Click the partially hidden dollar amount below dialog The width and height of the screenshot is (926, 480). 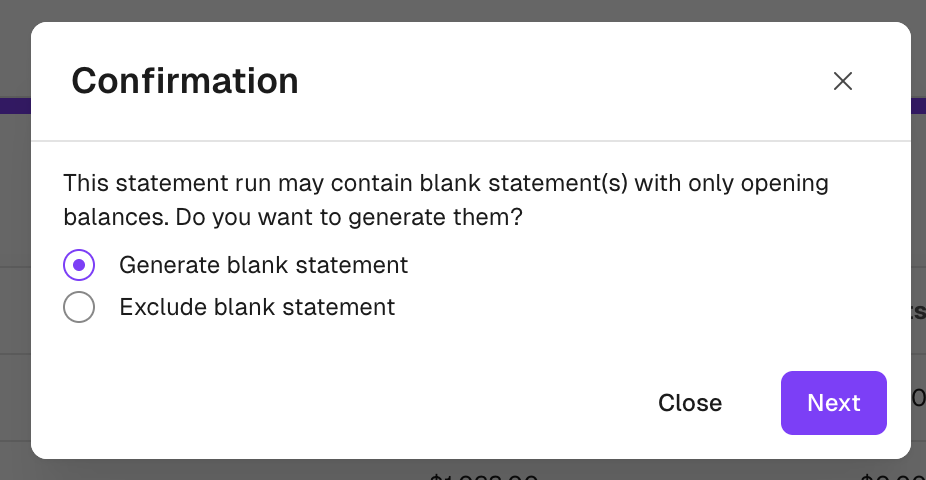click(484, 474)
